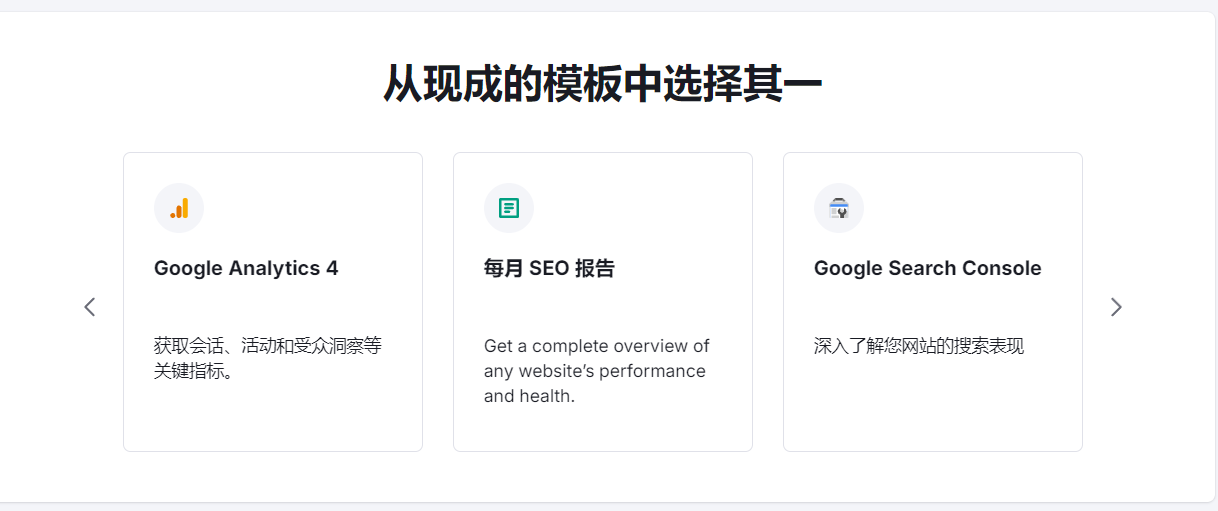Click the Google Search Console tool icon
The width and height of the screenshot is (1218, 511).
tap(839, 208)
